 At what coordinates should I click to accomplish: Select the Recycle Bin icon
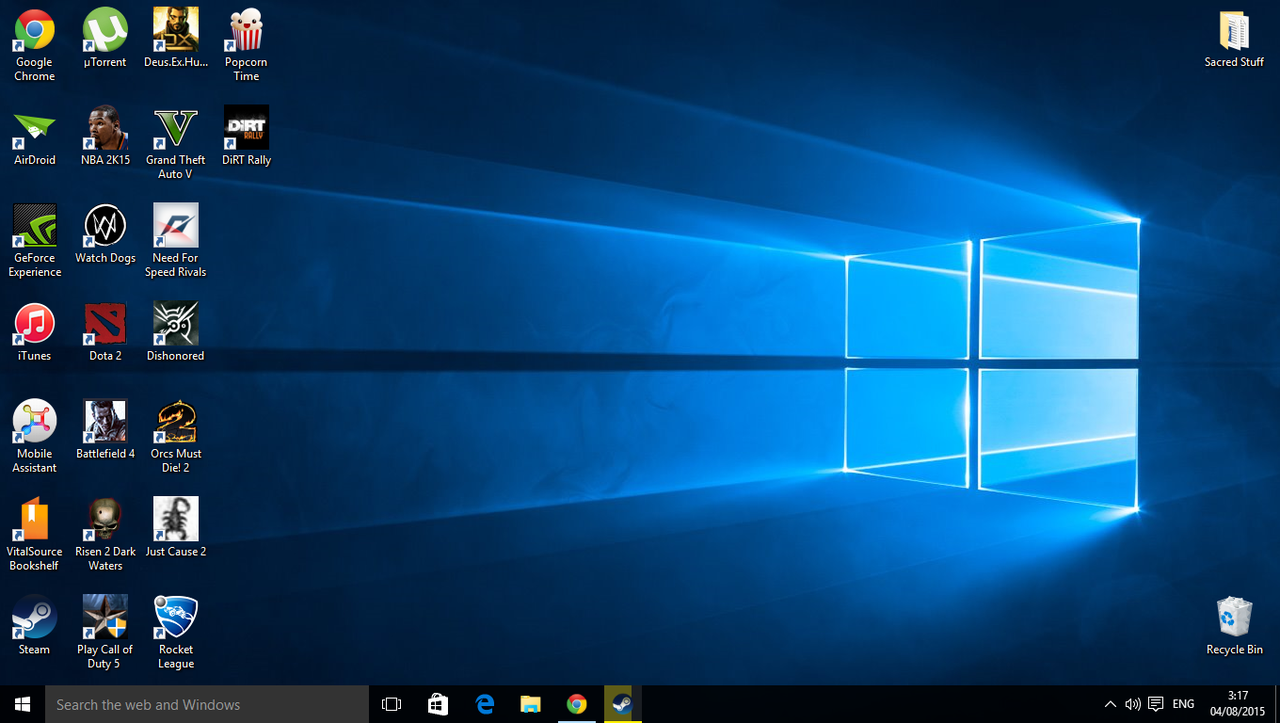pos(1234,626)
